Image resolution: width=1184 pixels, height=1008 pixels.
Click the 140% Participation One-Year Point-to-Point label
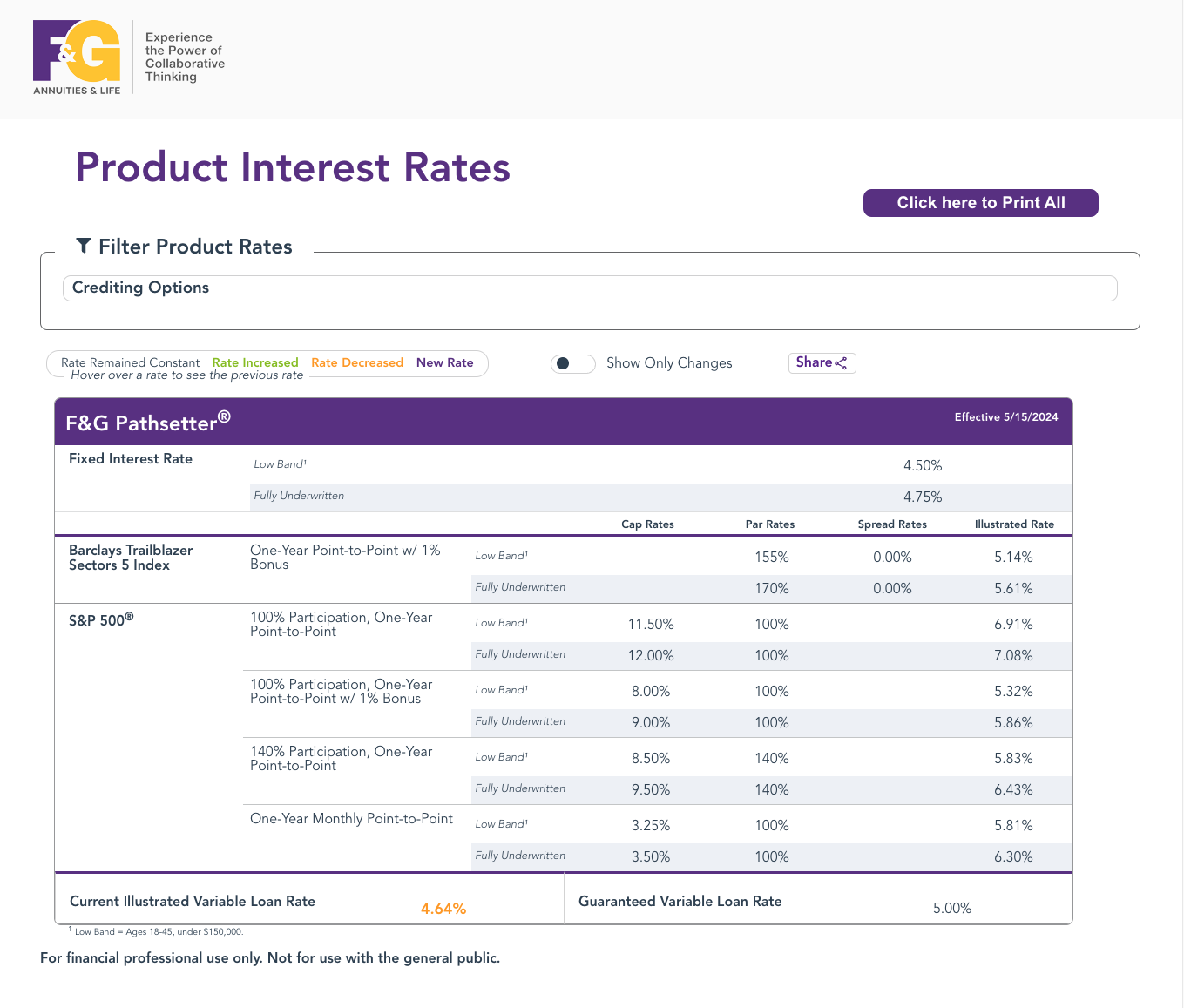pos(341,759)
